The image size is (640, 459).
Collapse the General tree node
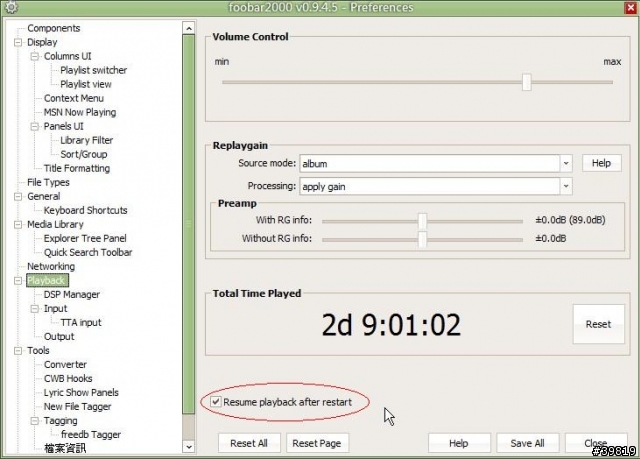pos(18,197)
